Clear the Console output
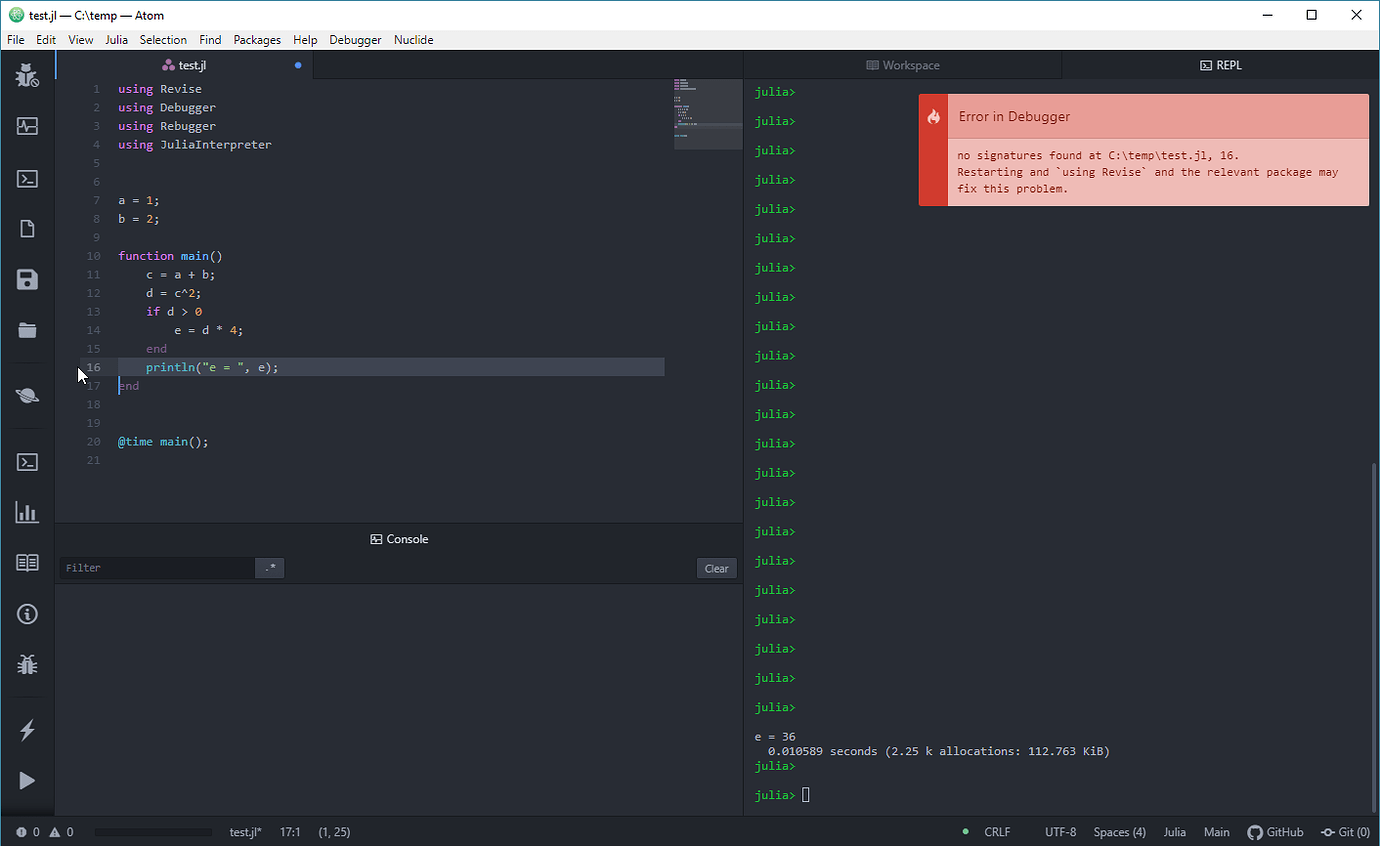The width and height of the screenshot is (1380, 846). pos(716,567)
